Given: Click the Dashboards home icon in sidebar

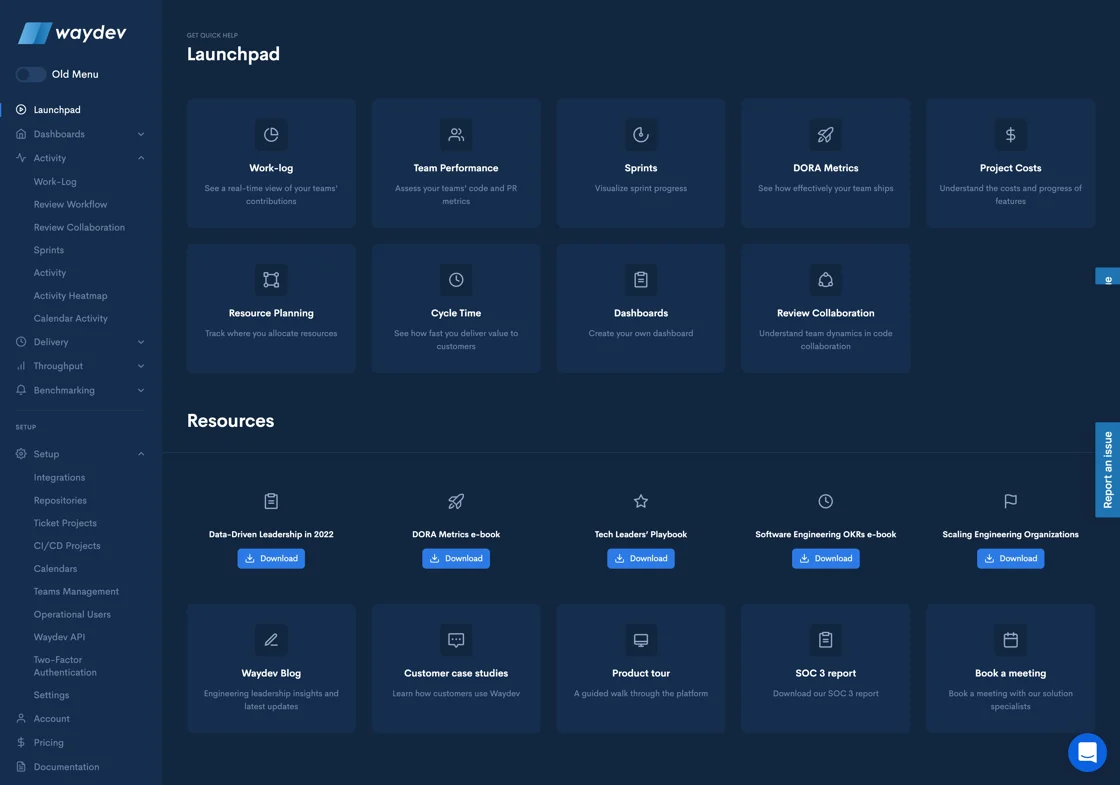Looking at the screenshot, I should [21, 134].
